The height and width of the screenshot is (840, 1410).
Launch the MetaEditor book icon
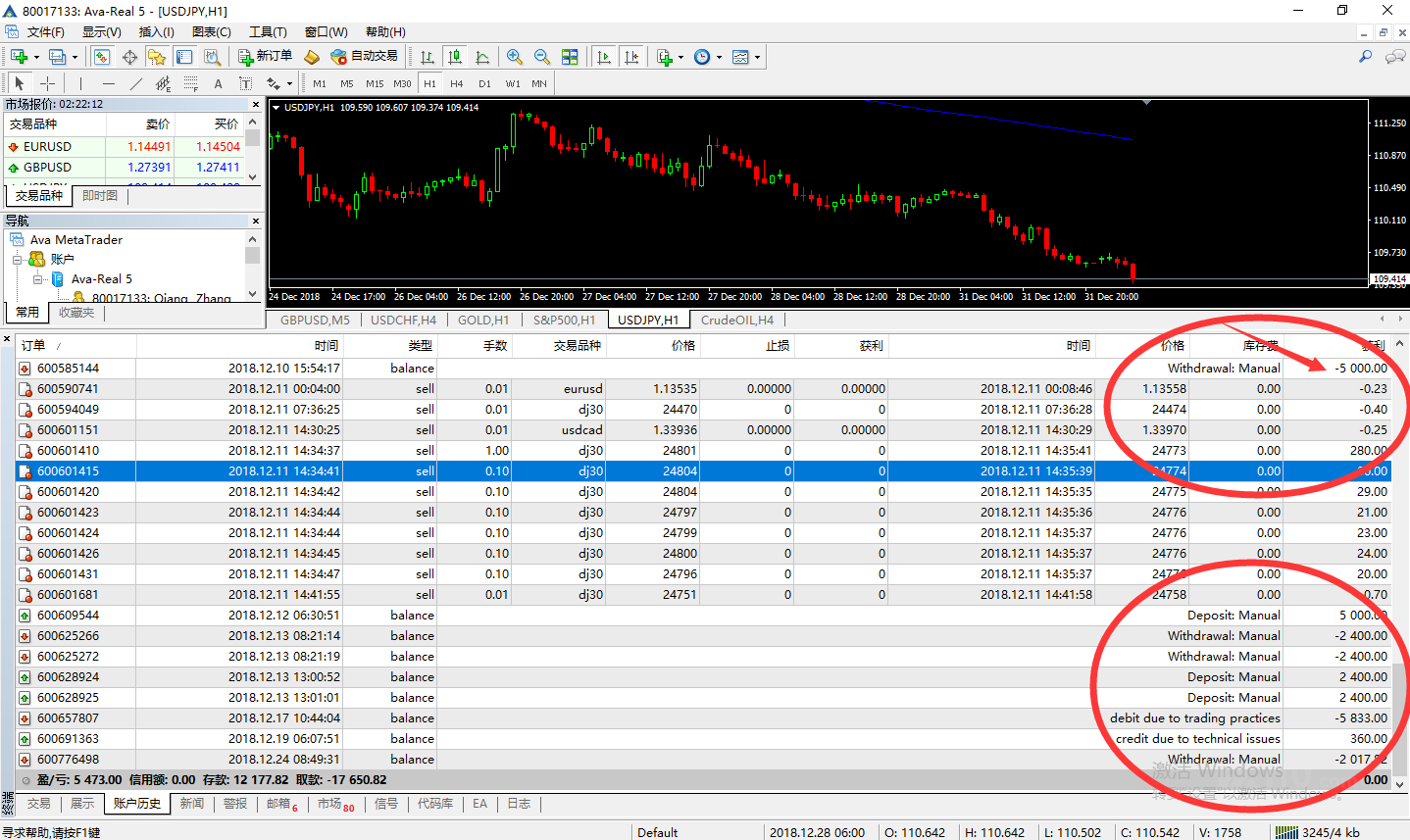click(x=312, y=57)
